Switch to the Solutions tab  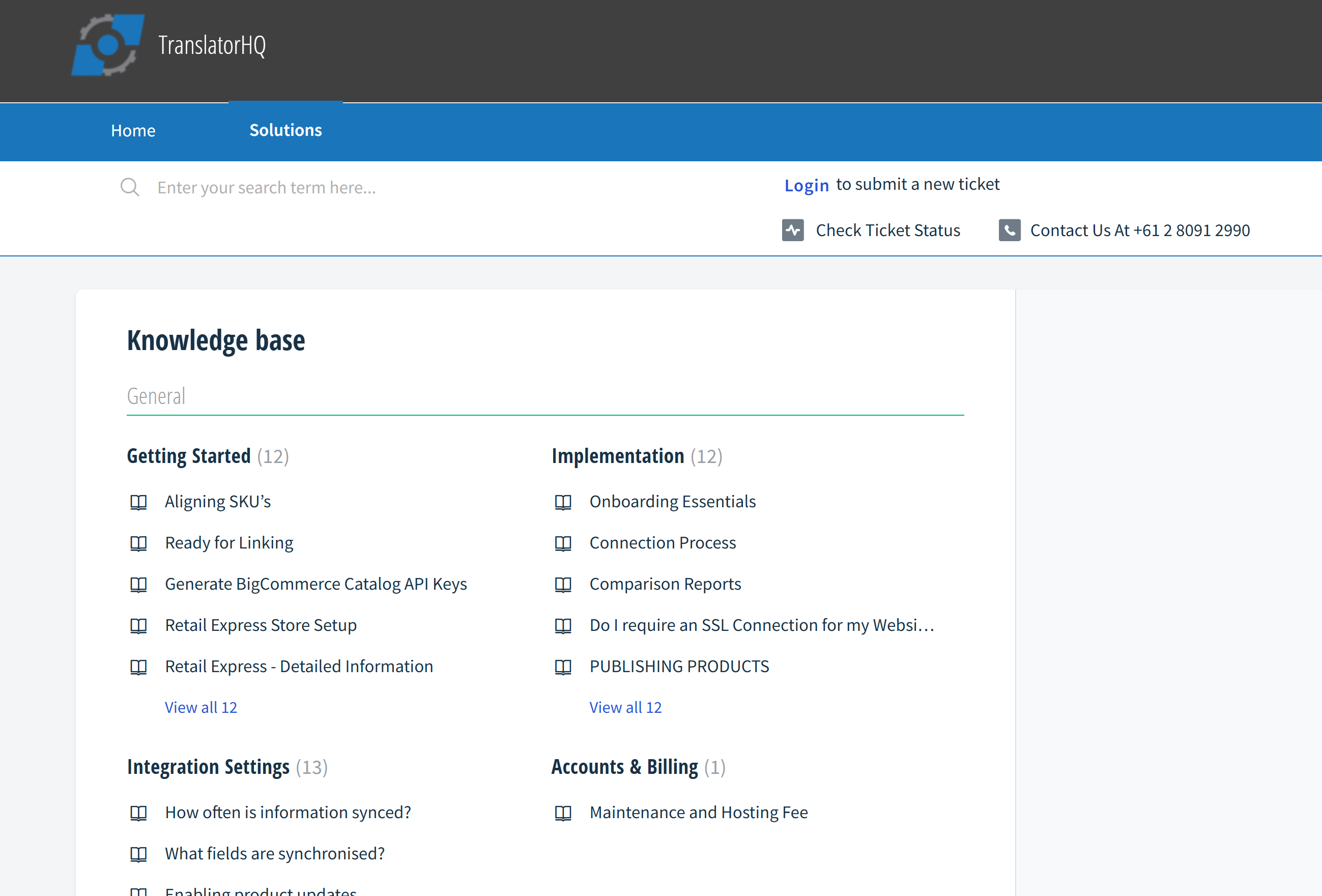(285, 130)
